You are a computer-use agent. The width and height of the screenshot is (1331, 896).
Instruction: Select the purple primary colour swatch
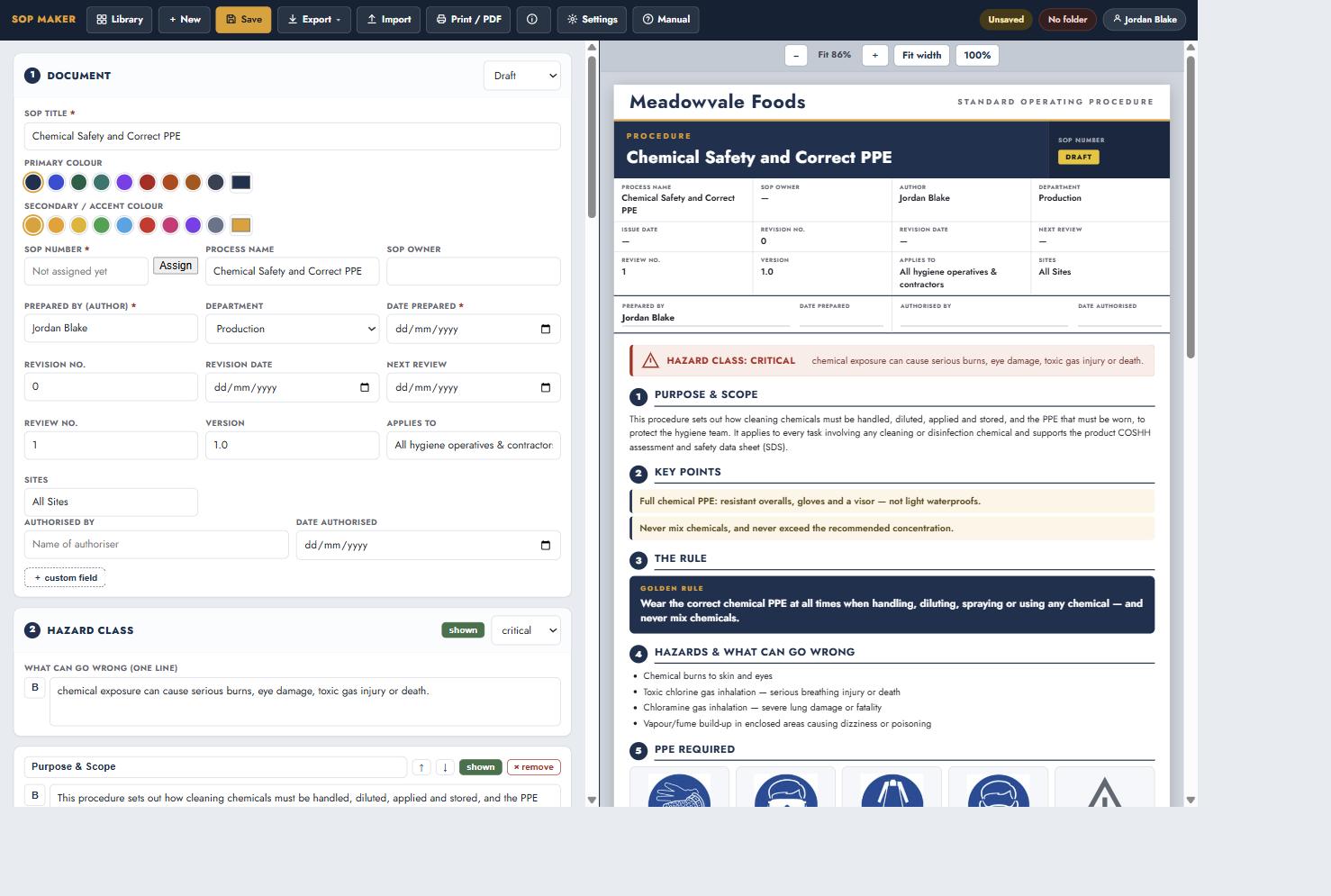(124, 182)
